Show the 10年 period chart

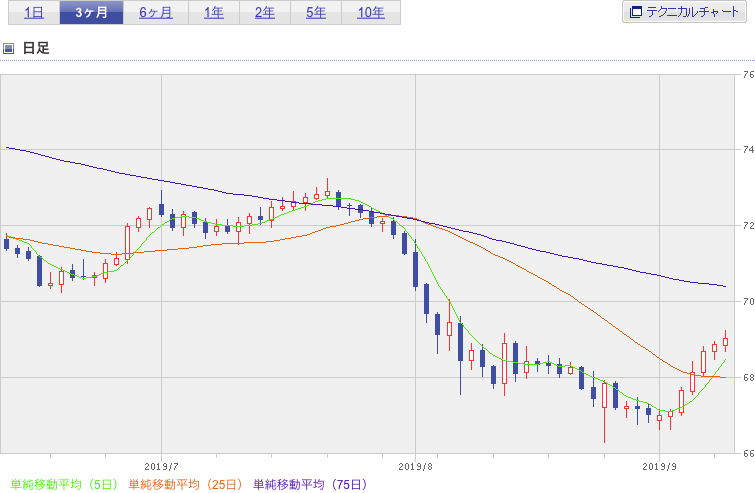(371, 12)
